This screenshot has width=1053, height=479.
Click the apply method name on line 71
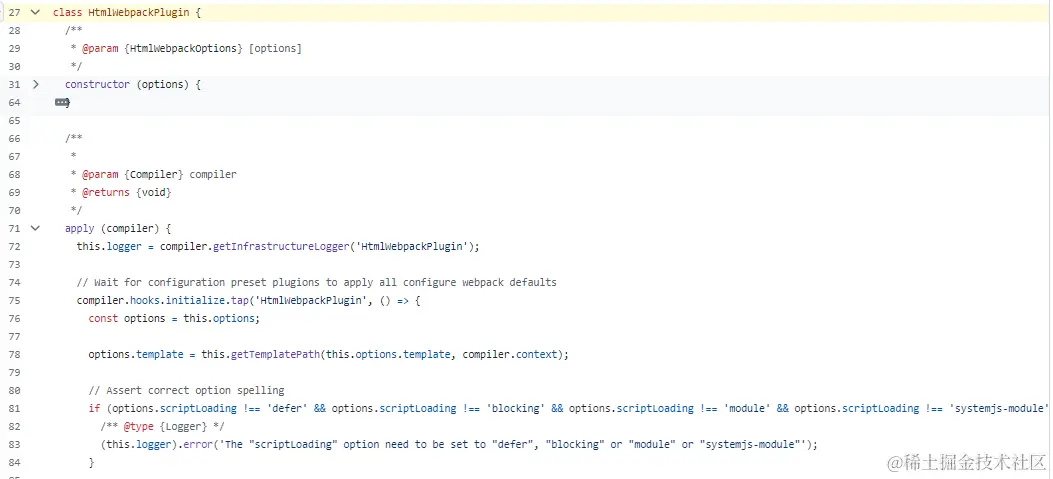(x=80, y=228)
